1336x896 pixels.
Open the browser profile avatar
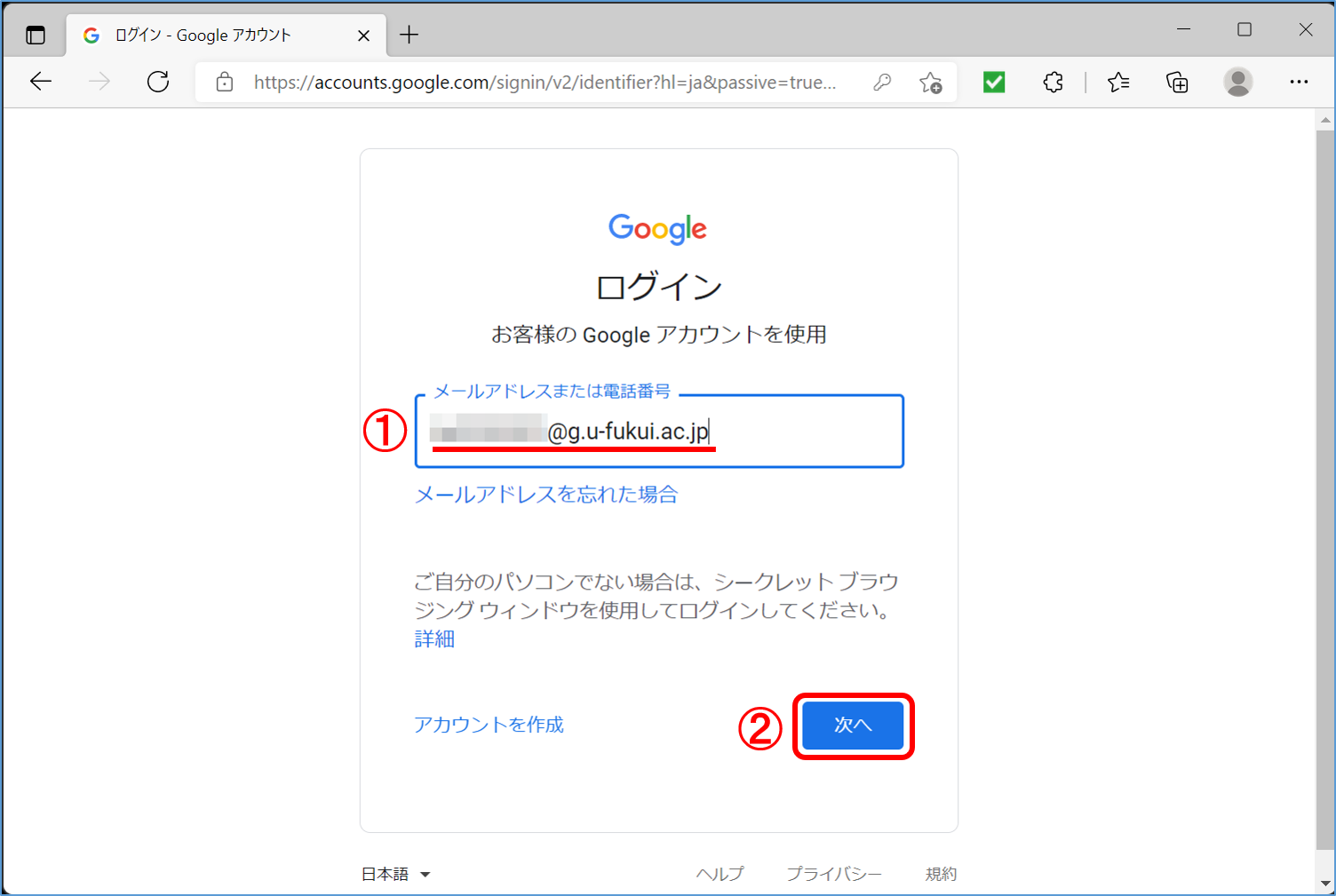coord(1238,82)
